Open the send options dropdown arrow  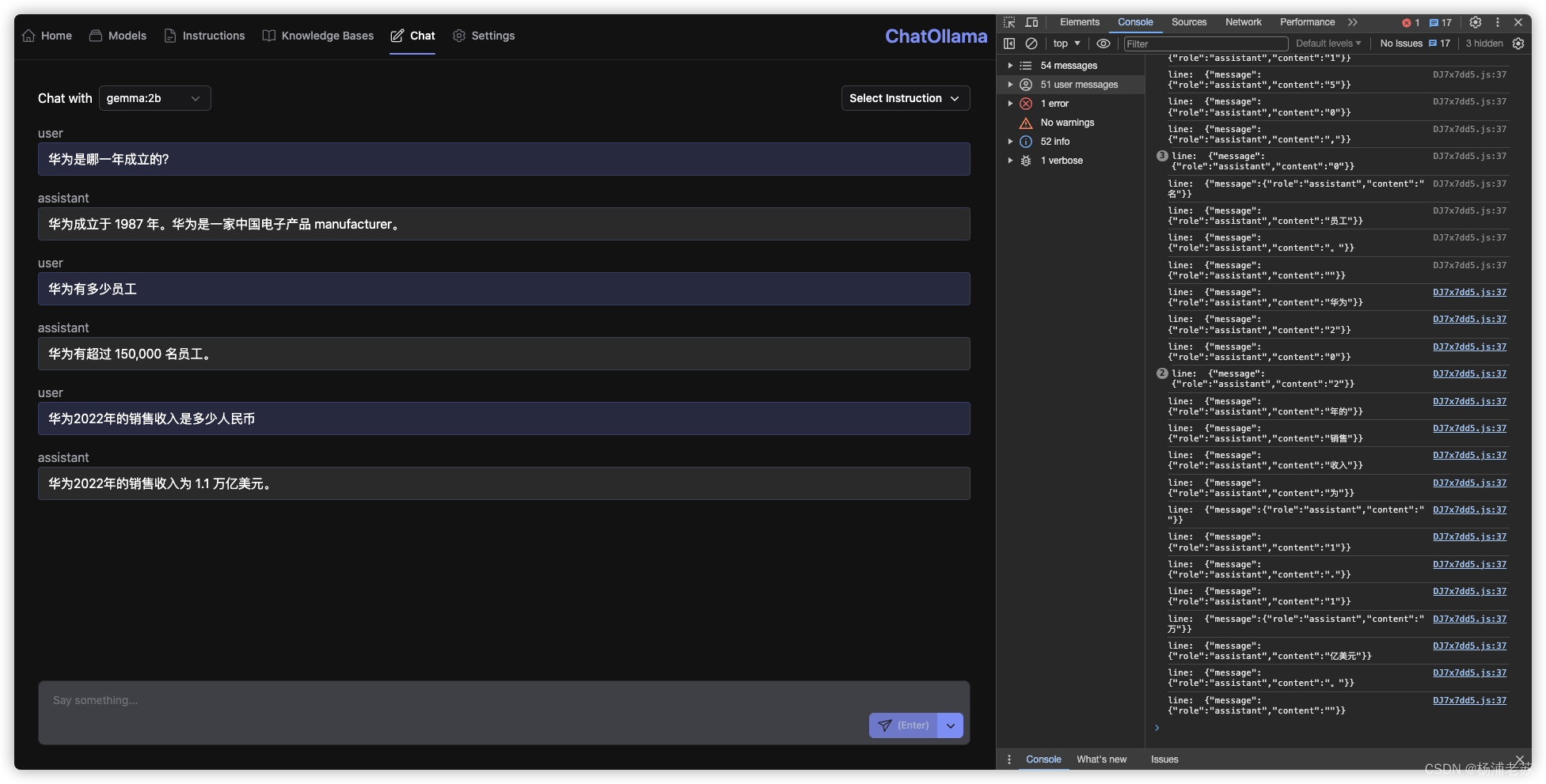pos(951,725)
